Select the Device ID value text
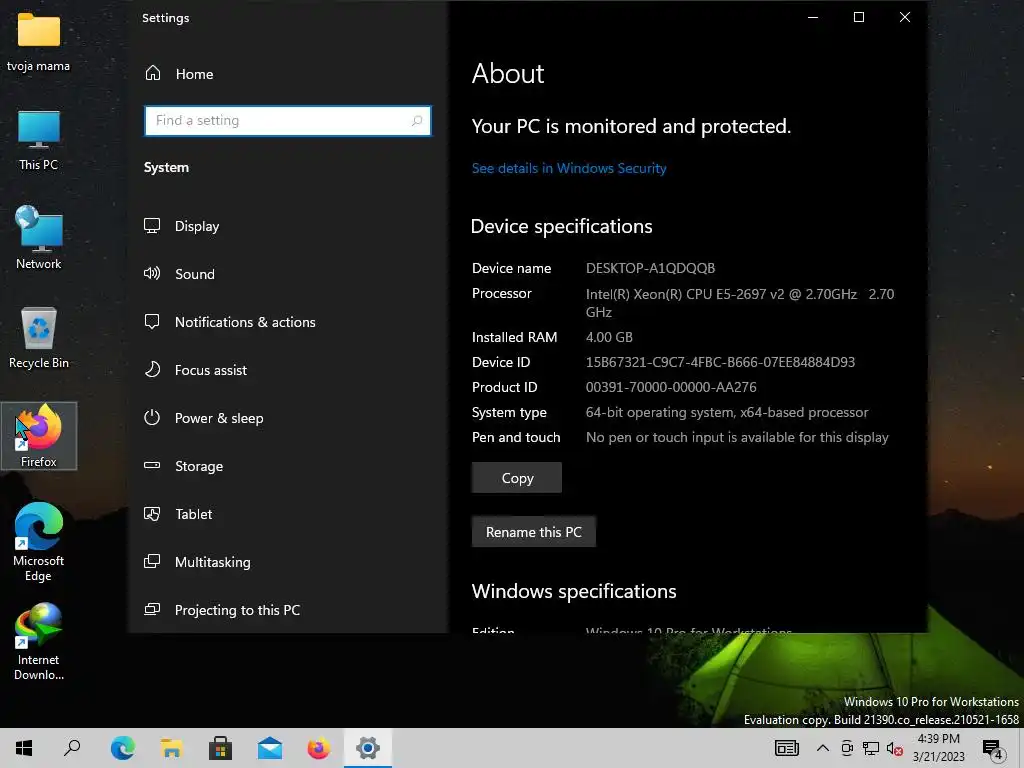This screenshot has height=768, width=1024. tap(720, 362)
